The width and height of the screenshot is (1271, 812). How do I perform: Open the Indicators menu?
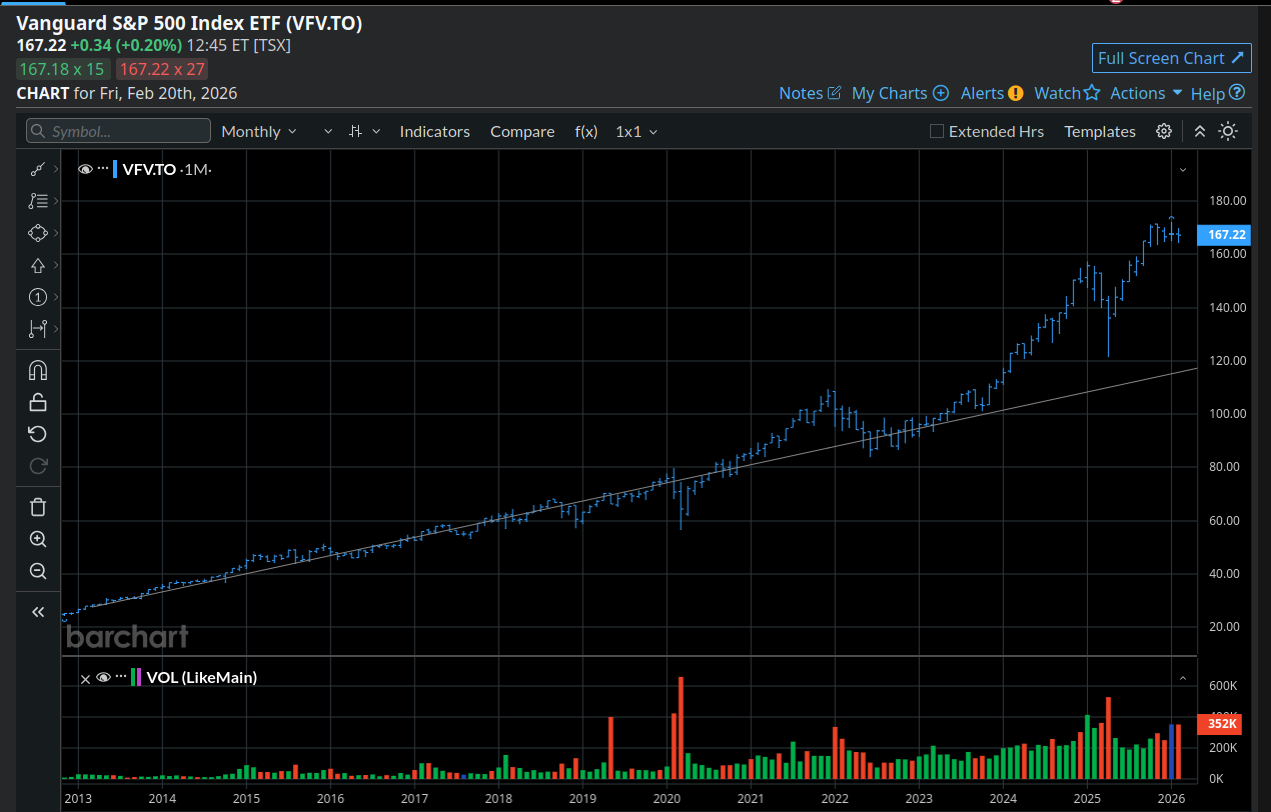click(434, 131)
